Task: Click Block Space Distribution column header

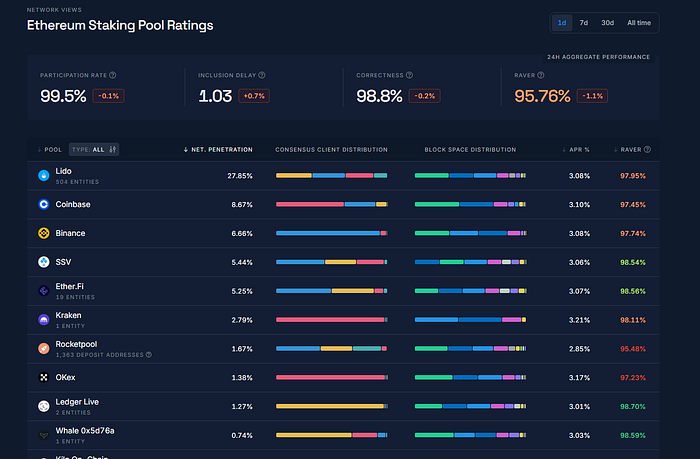Action: pyautogui.click(x=470, y=150)
